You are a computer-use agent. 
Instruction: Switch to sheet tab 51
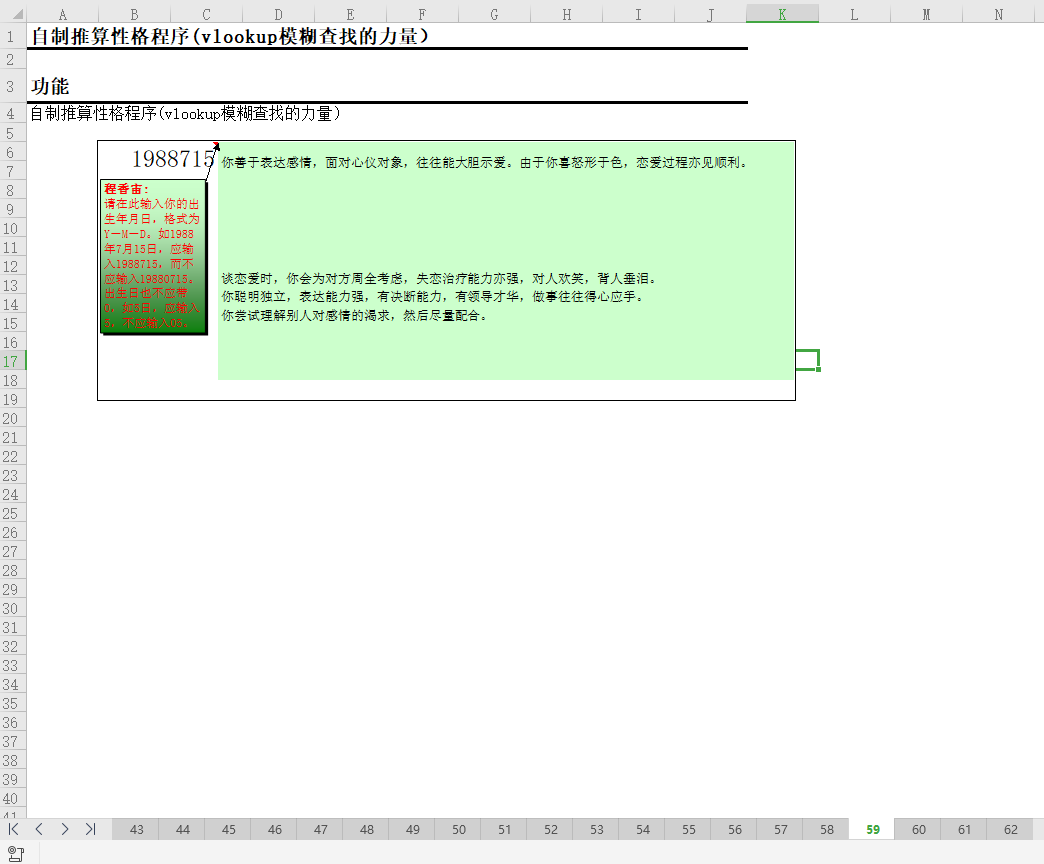tap(505, 829)
